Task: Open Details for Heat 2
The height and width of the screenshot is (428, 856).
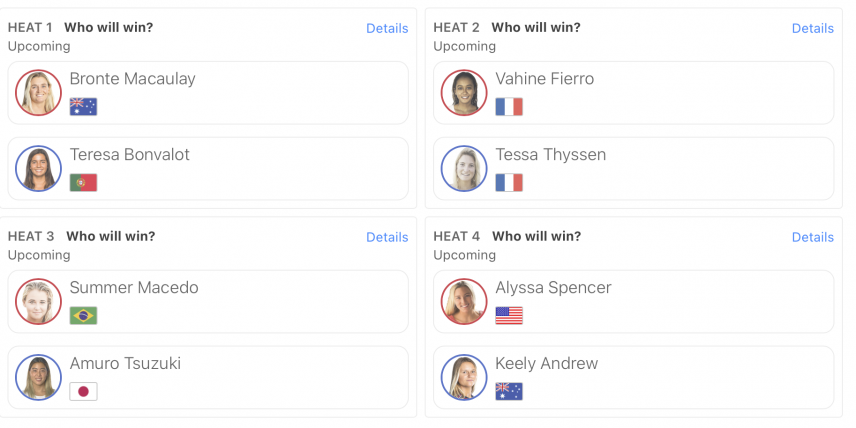Action: (x=813, y=28)
